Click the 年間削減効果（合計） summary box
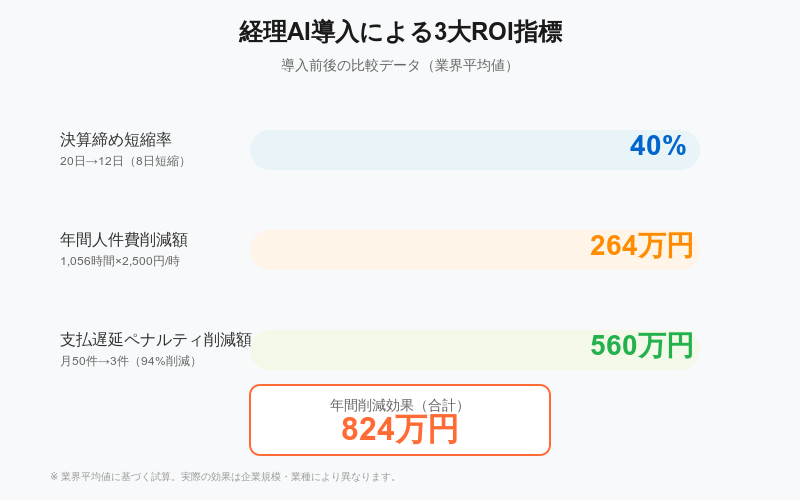This screenshot has width=800, height=500. click(x=400, y=420)
